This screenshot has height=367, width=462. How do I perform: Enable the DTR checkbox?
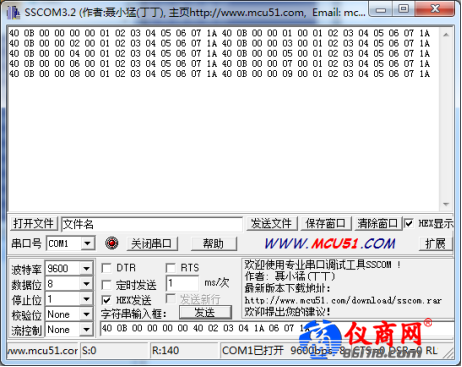(x=106, y=268)
